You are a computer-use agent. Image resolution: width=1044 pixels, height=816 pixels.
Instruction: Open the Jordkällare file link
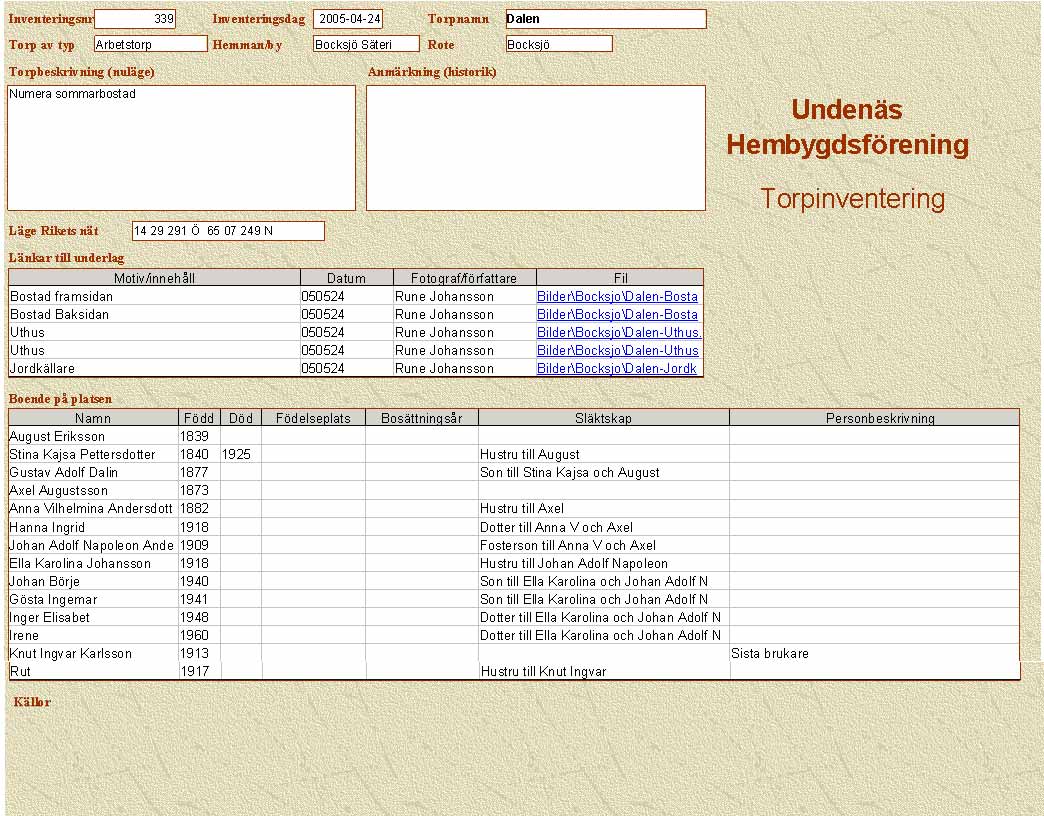click(x=617, y=368)
